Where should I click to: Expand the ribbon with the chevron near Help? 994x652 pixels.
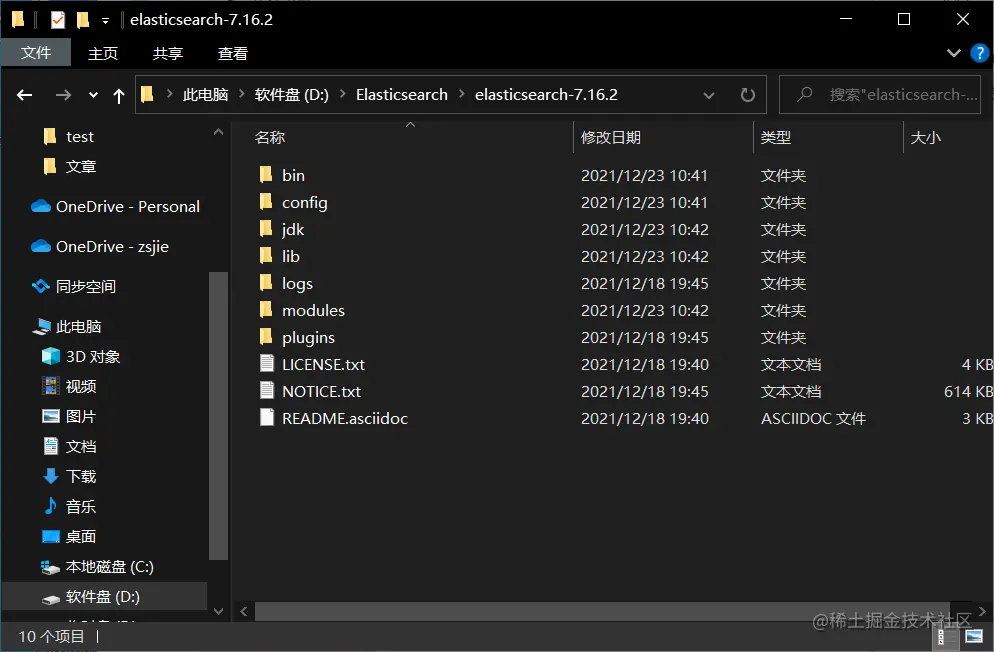[955, 54]
